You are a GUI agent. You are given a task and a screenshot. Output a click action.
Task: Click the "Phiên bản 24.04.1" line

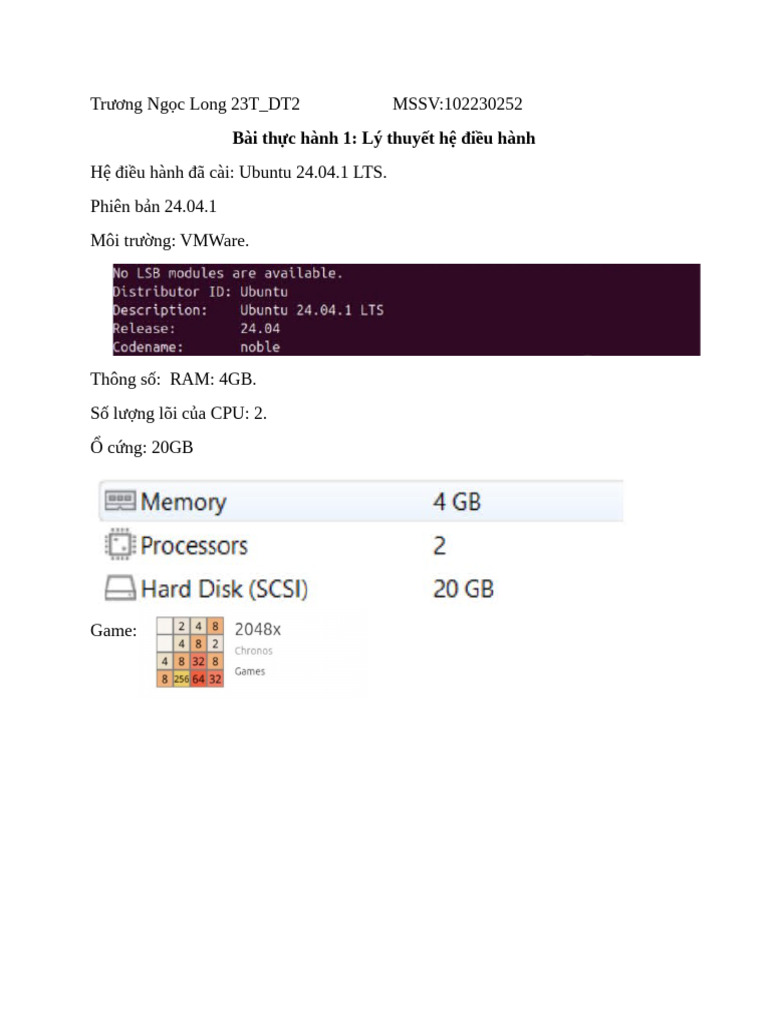point(153,206)
